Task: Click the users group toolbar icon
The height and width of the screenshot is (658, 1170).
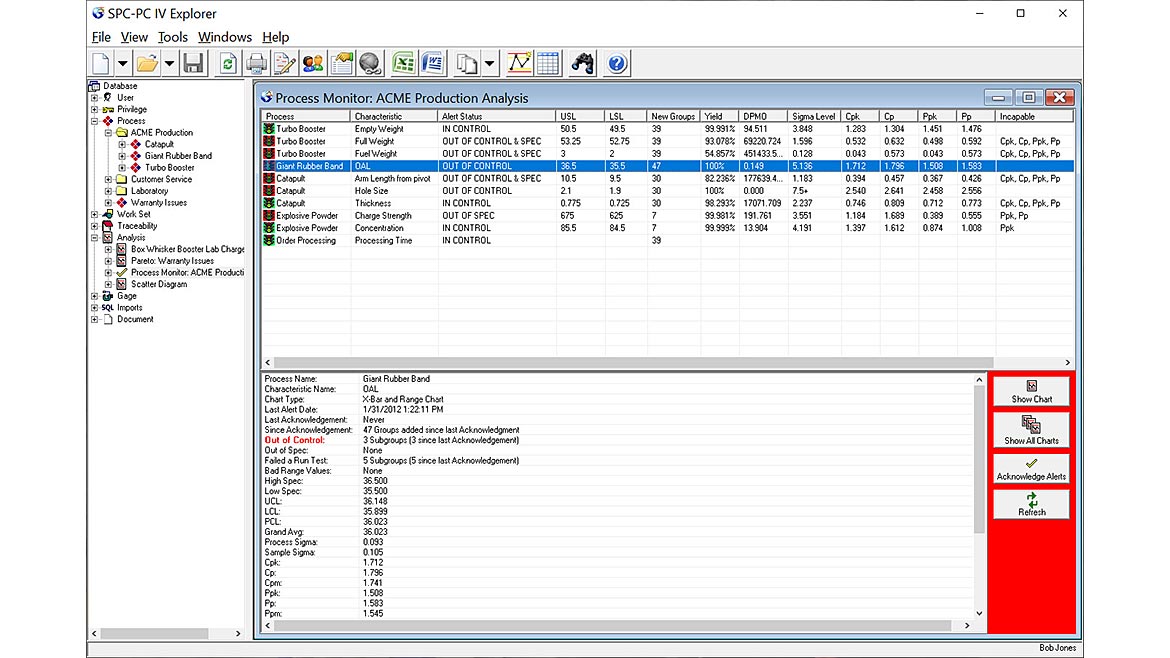Action: pos(313,64)
